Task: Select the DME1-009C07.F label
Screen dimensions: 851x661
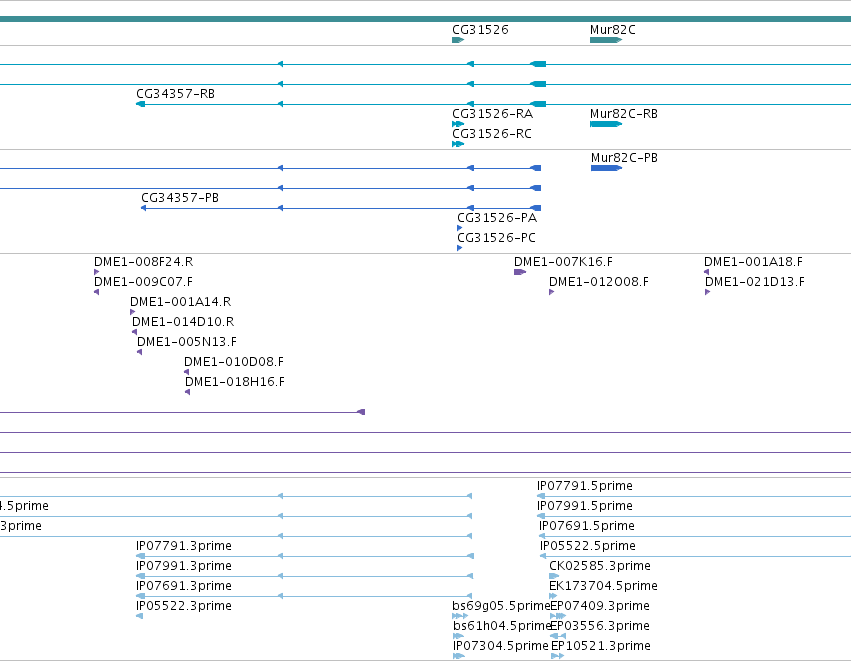Action: click(x=143, y=282)
